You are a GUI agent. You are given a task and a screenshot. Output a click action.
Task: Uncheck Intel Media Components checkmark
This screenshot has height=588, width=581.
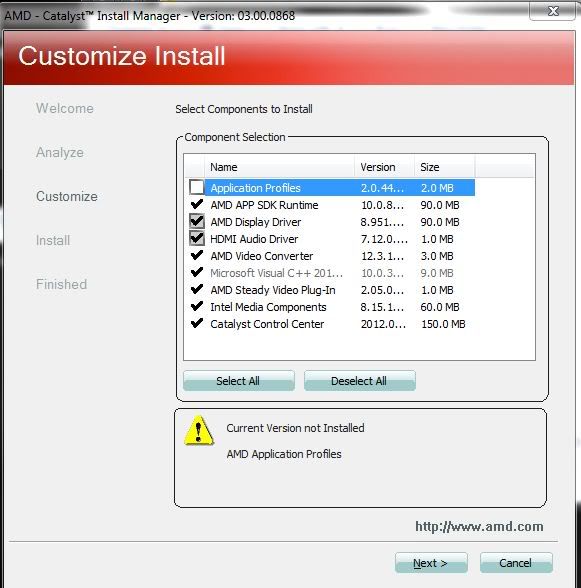(x=197, y=306)
